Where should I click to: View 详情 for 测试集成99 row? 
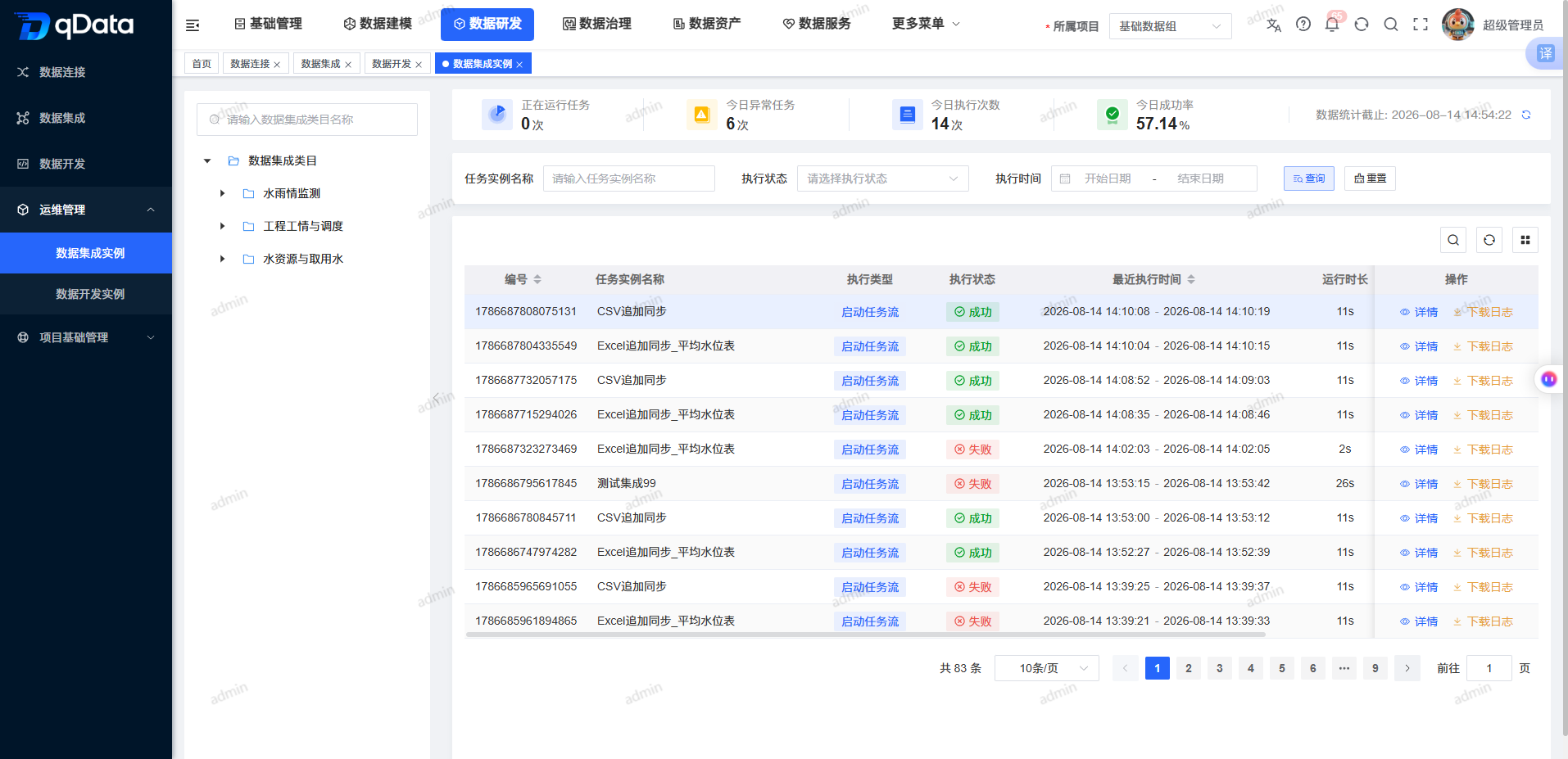click(x=1419, y=484)
